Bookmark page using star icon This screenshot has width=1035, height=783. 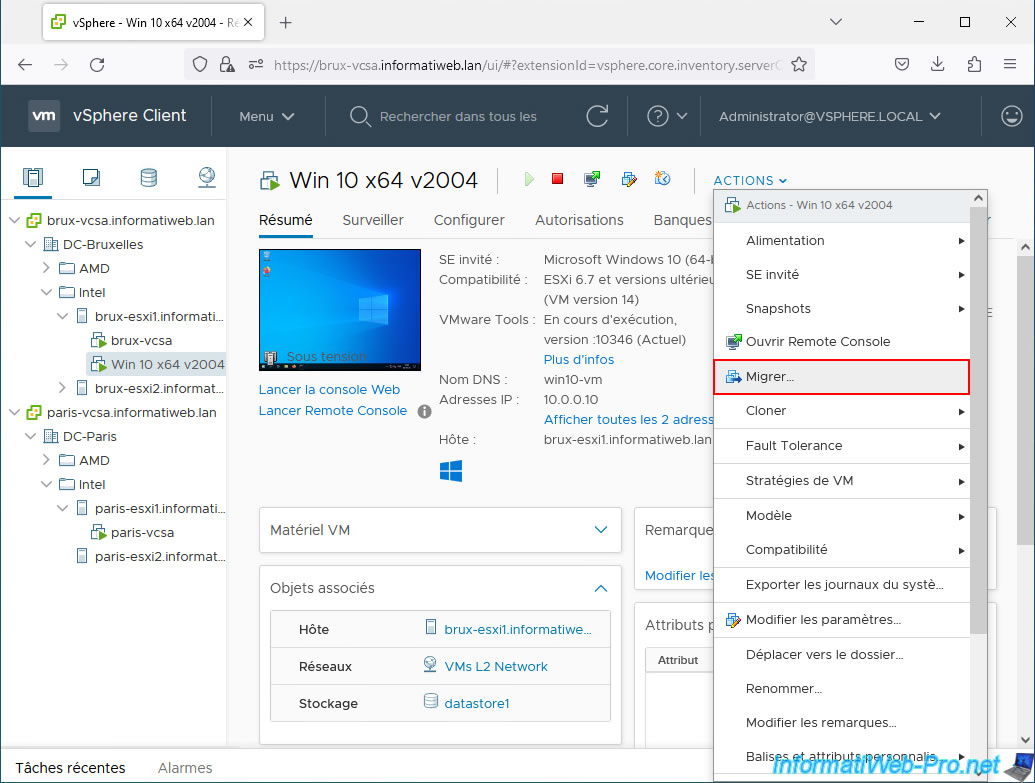tap(799, 65)
